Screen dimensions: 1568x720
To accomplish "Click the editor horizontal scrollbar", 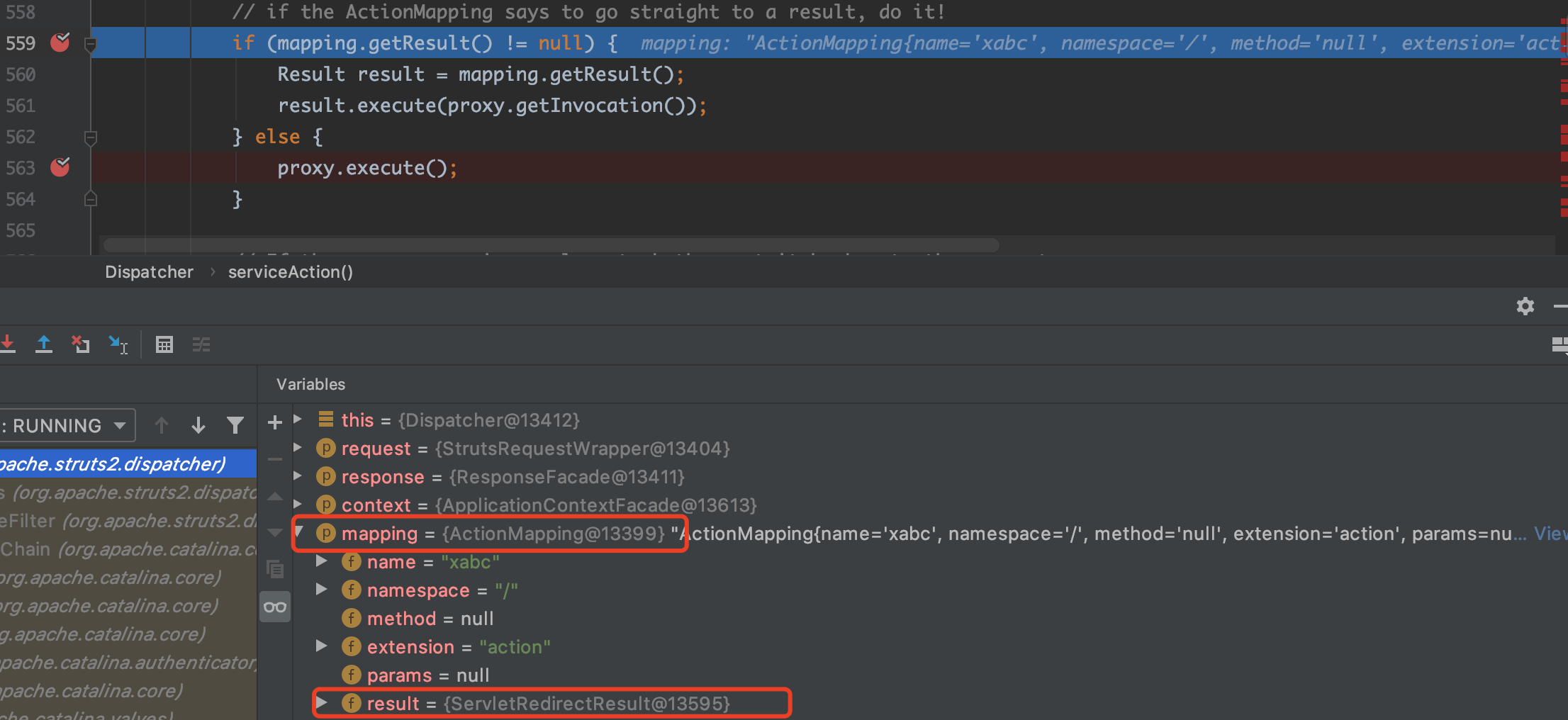I will point(551,245).
